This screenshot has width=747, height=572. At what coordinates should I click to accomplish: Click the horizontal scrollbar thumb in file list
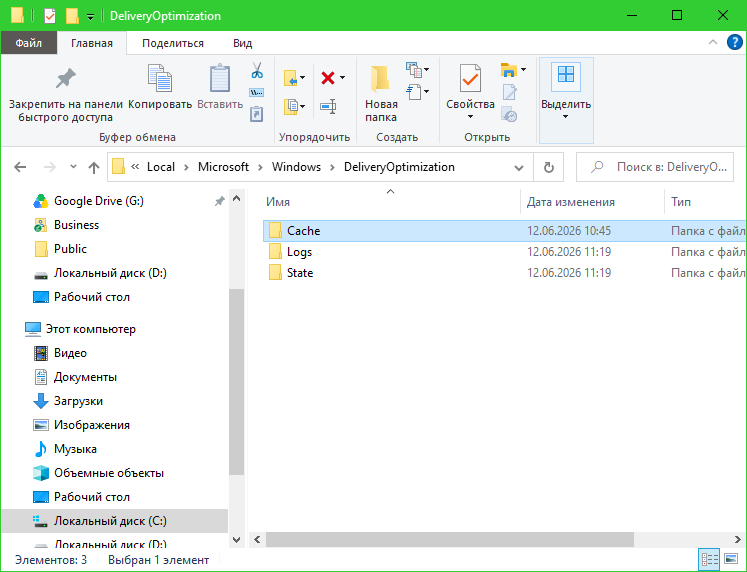[x=450, y=540]
